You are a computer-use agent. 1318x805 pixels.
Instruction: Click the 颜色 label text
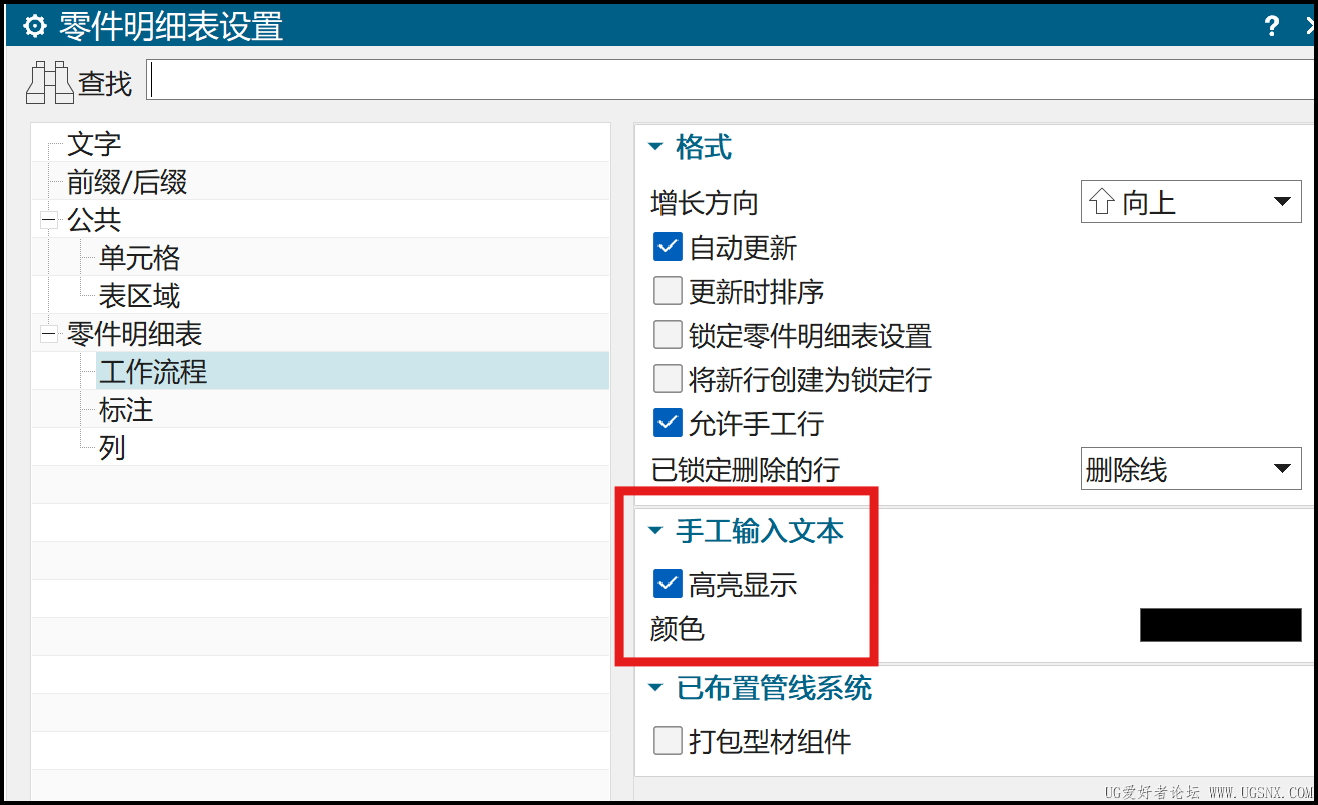click(x=677, y=628)
